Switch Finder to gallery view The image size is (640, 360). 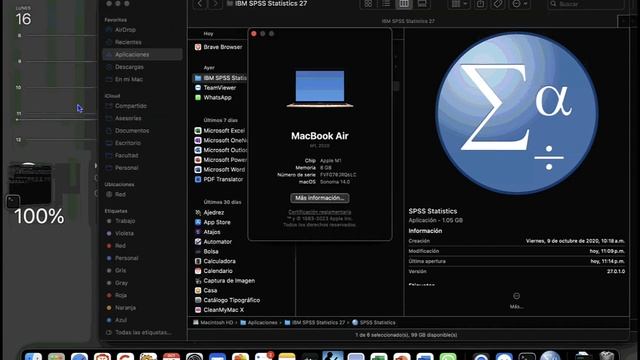(x=422, y=4)
